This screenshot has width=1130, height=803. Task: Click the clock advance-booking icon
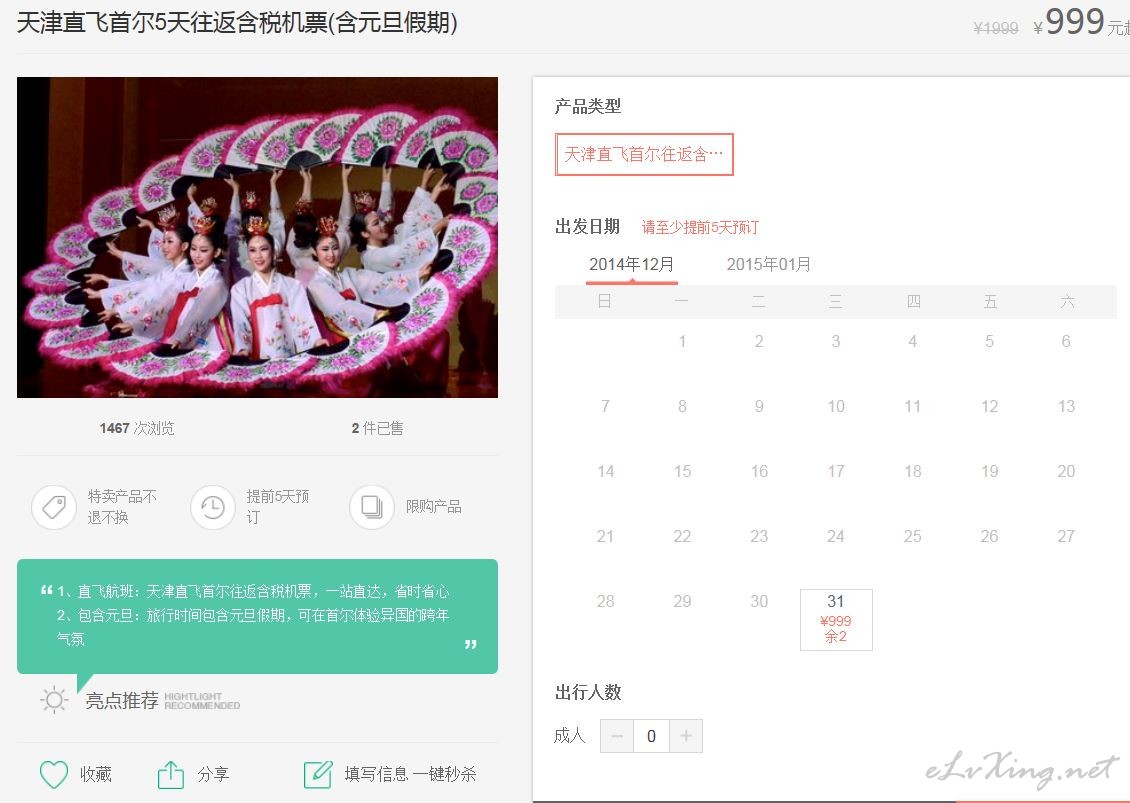[x=213, y=507]
